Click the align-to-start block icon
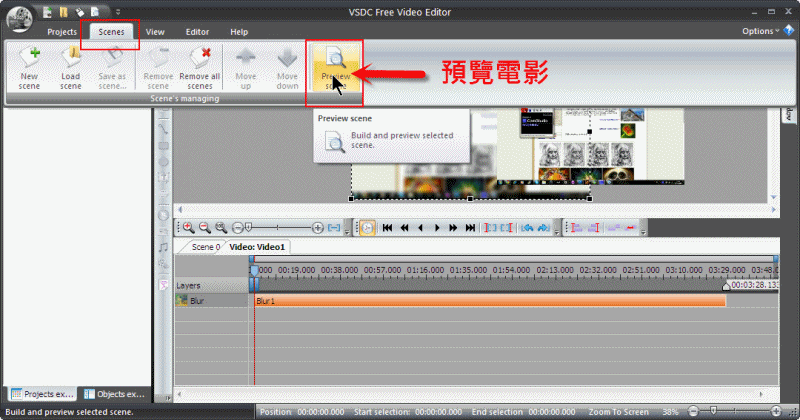800x420 pixels. point(577,228)
